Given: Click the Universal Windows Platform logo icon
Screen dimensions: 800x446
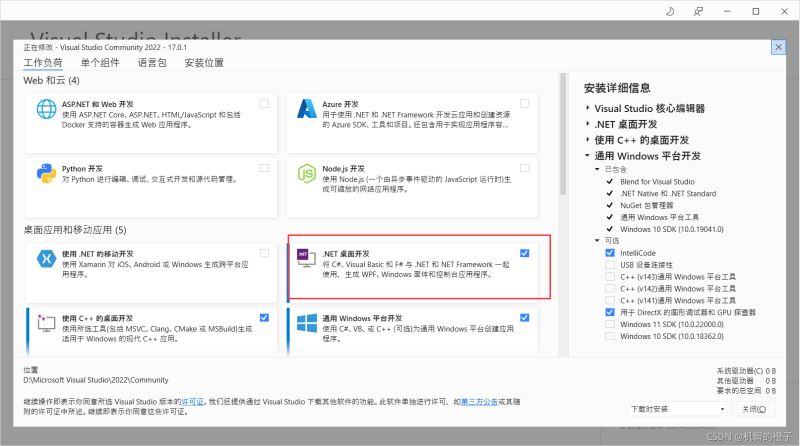Looking at the screenshot, I should (307, 323).
